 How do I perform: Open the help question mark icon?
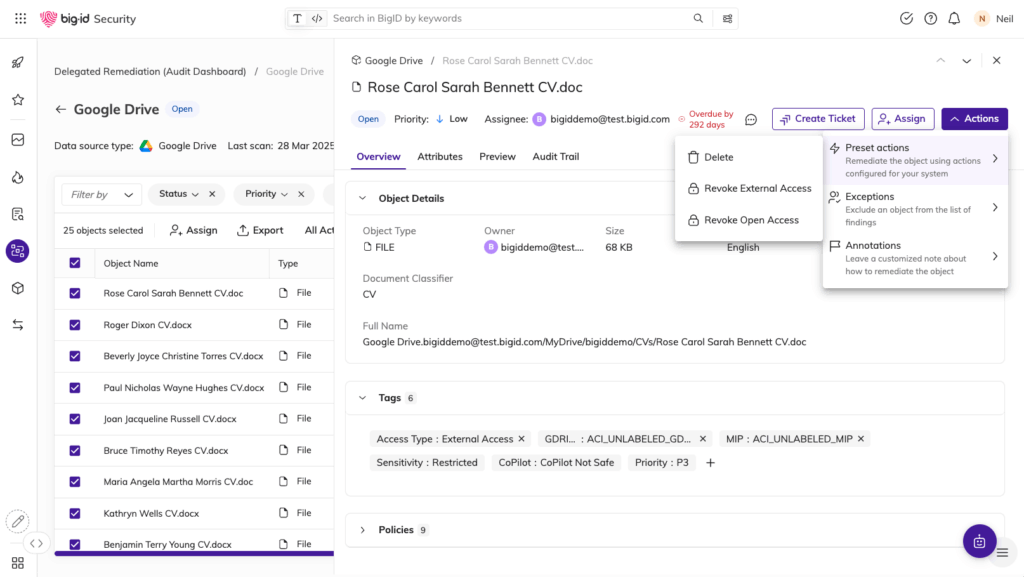931,18
